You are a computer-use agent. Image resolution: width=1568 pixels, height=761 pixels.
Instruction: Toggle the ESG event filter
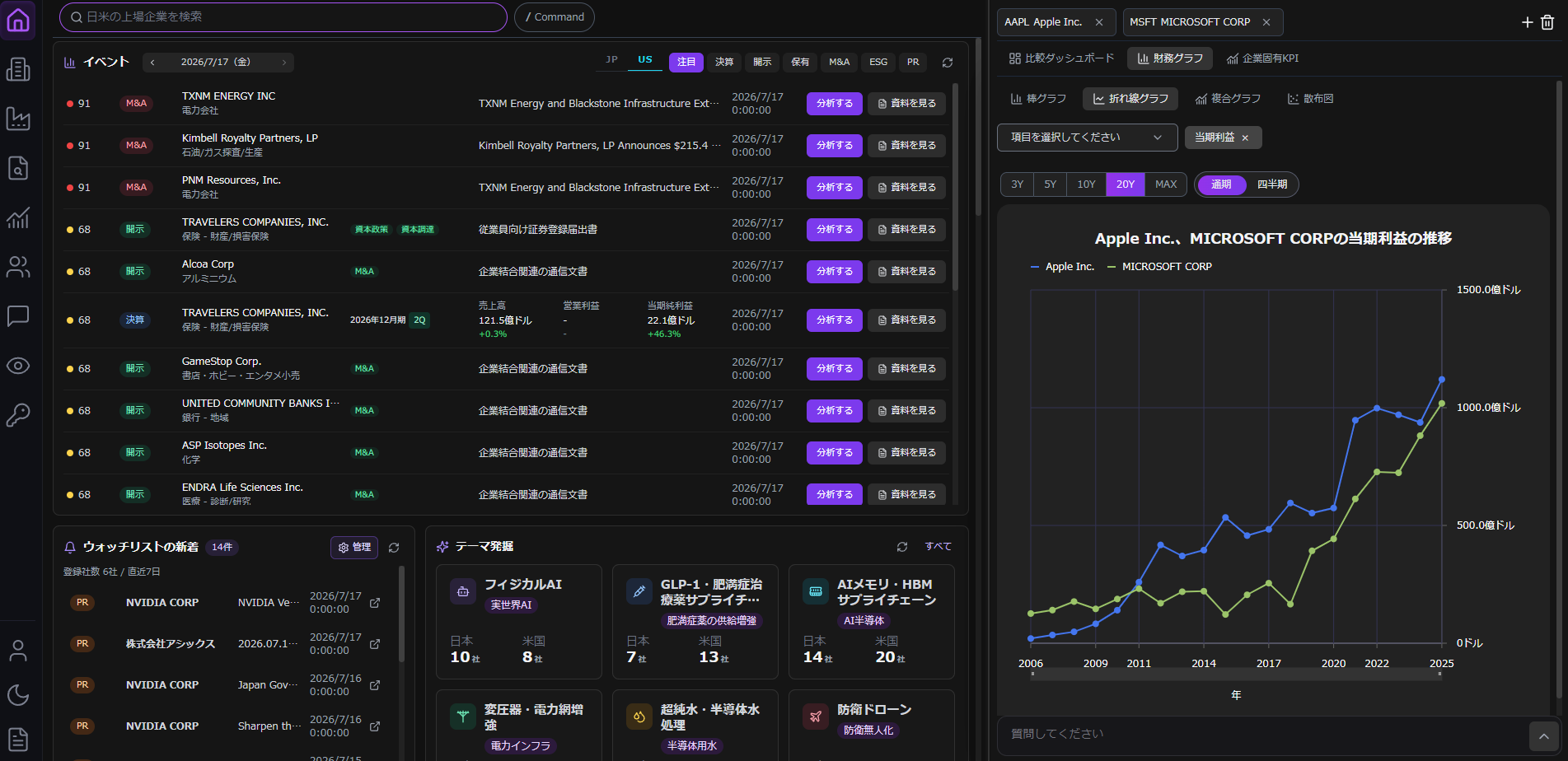878,63
